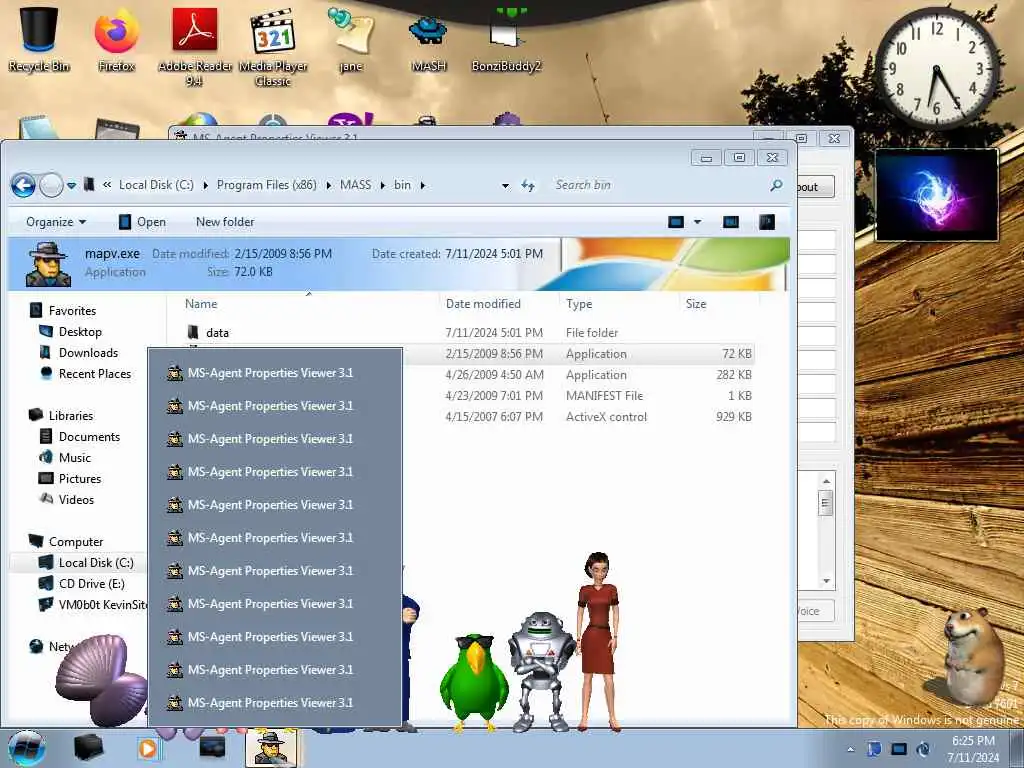Screen dimensions: 1024x768
Task: Select the MANIFEST File row
Action: pyautogui.click(x=578, y=396)
